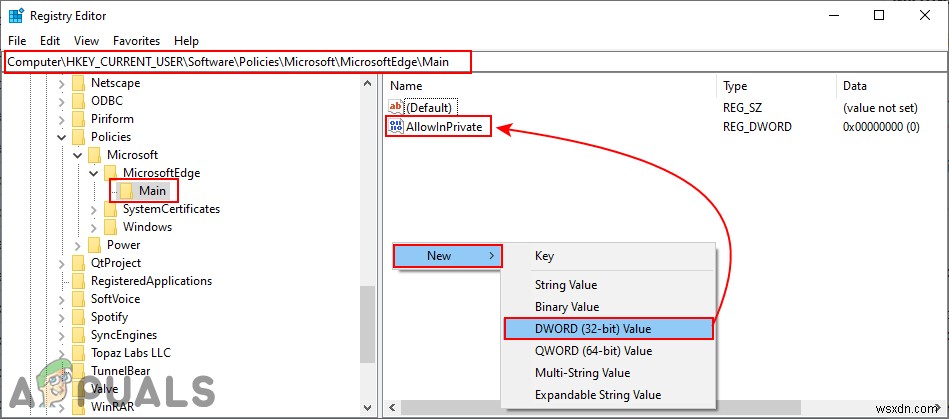Collapse the Policies key
This screenshot has width=949, height=419.
pyautogui.click(x=61, y=137)
